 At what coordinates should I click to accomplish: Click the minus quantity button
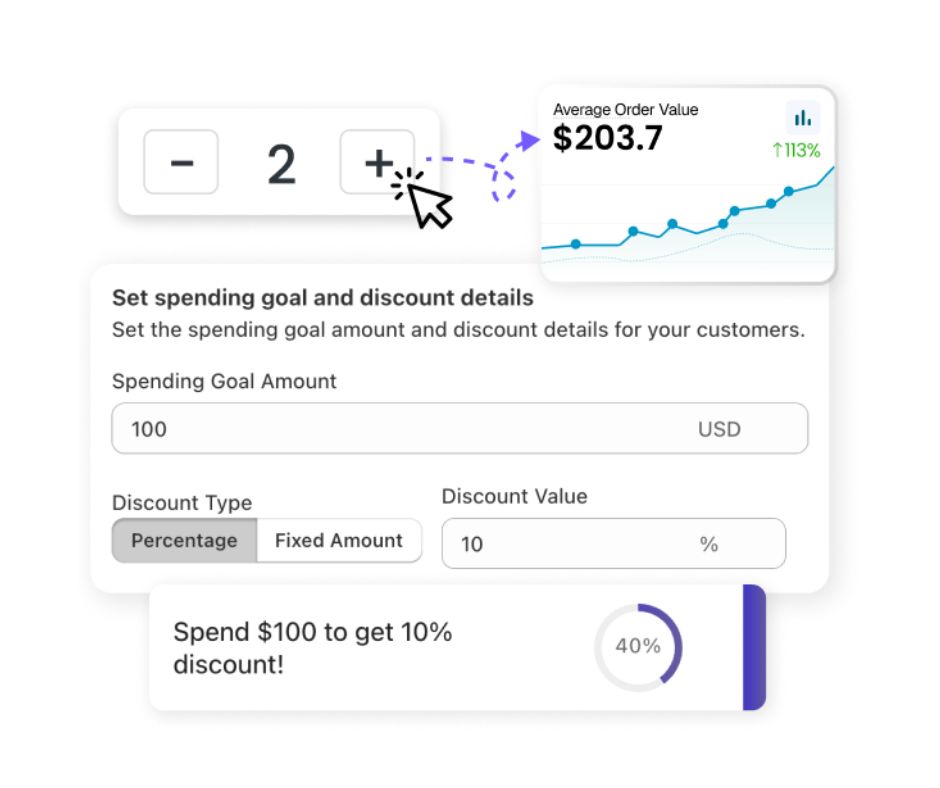(181, 162)
